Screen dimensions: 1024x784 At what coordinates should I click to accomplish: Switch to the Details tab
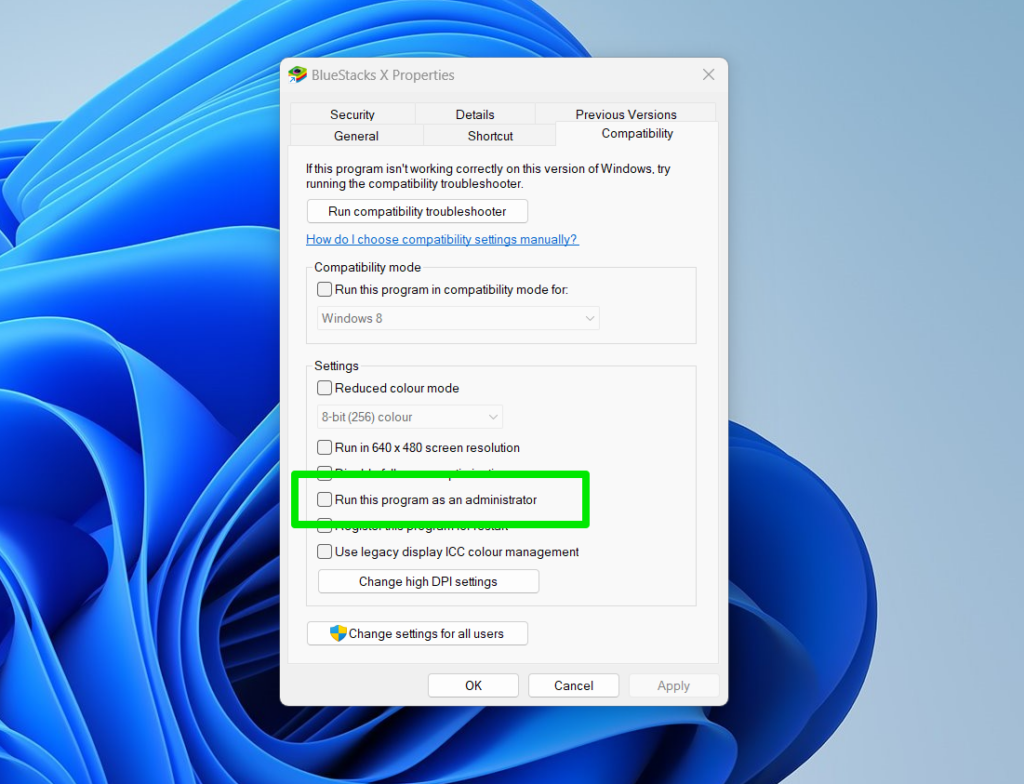click(475, 113)
